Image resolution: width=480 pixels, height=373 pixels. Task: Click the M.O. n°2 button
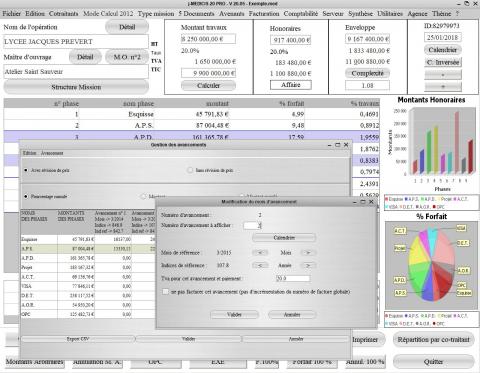(127, 57)
